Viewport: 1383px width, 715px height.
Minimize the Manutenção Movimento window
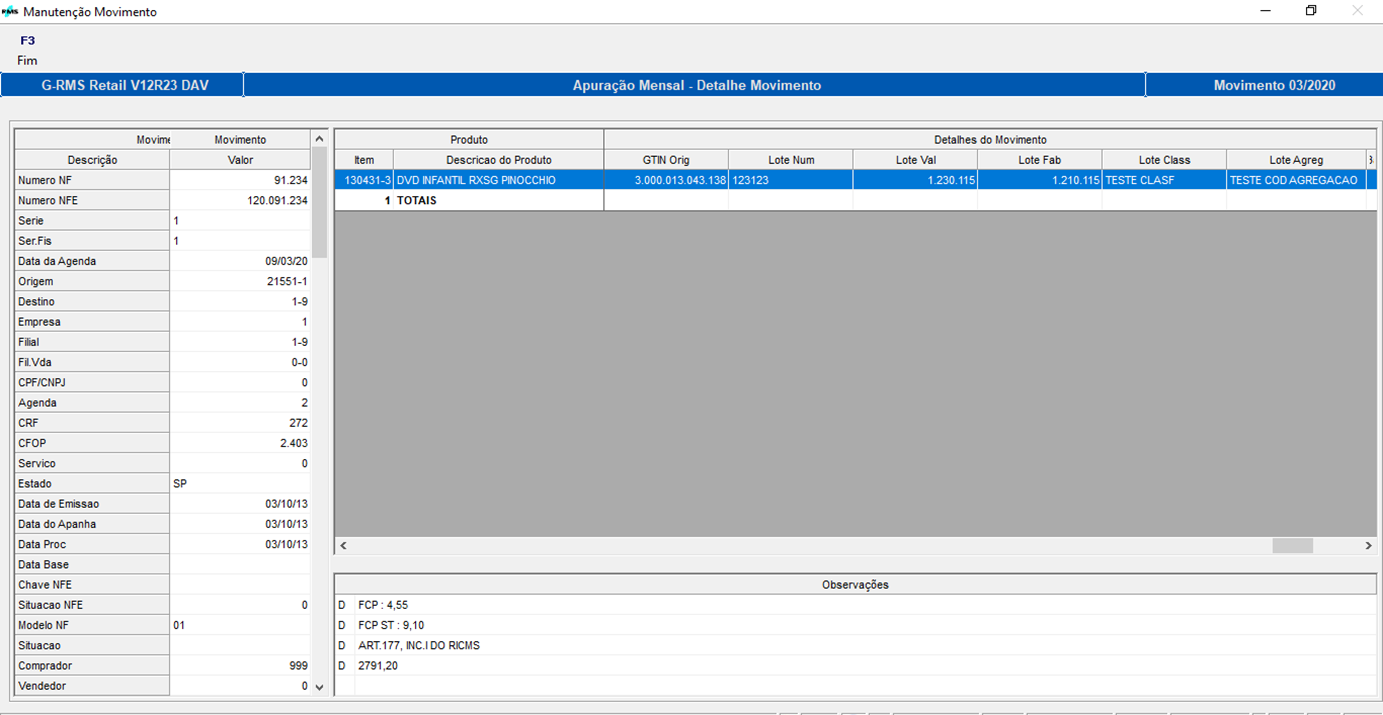pos(1265,11)
